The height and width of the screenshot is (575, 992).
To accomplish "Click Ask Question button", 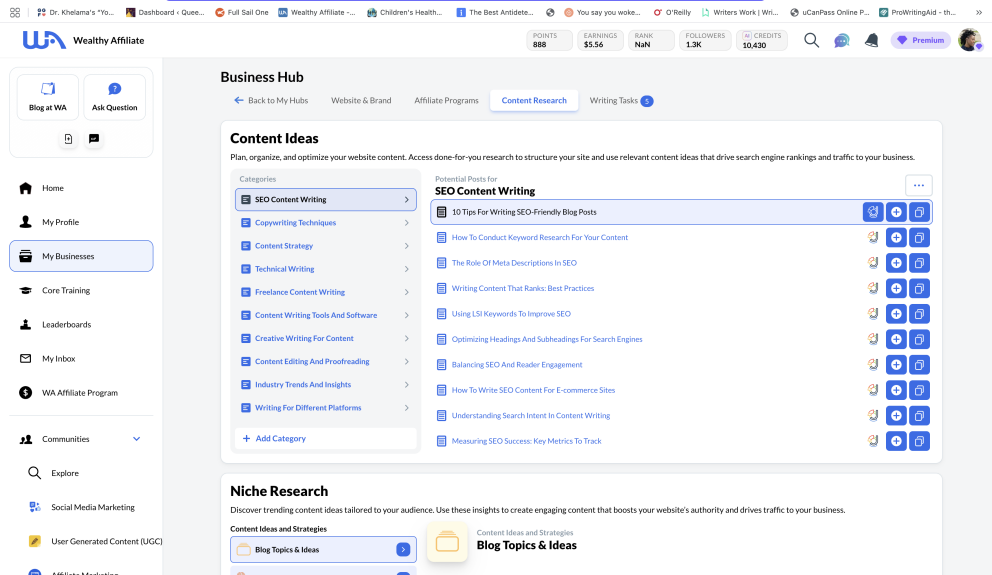I will pos(115,97).
